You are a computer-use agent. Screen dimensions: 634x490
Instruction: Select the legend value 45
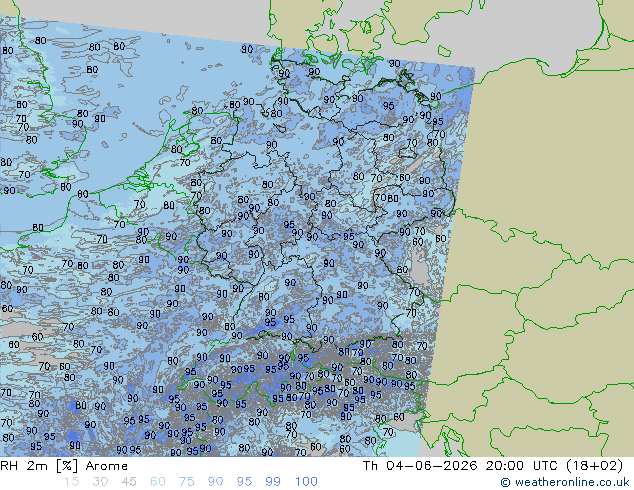tap(129, 482)
